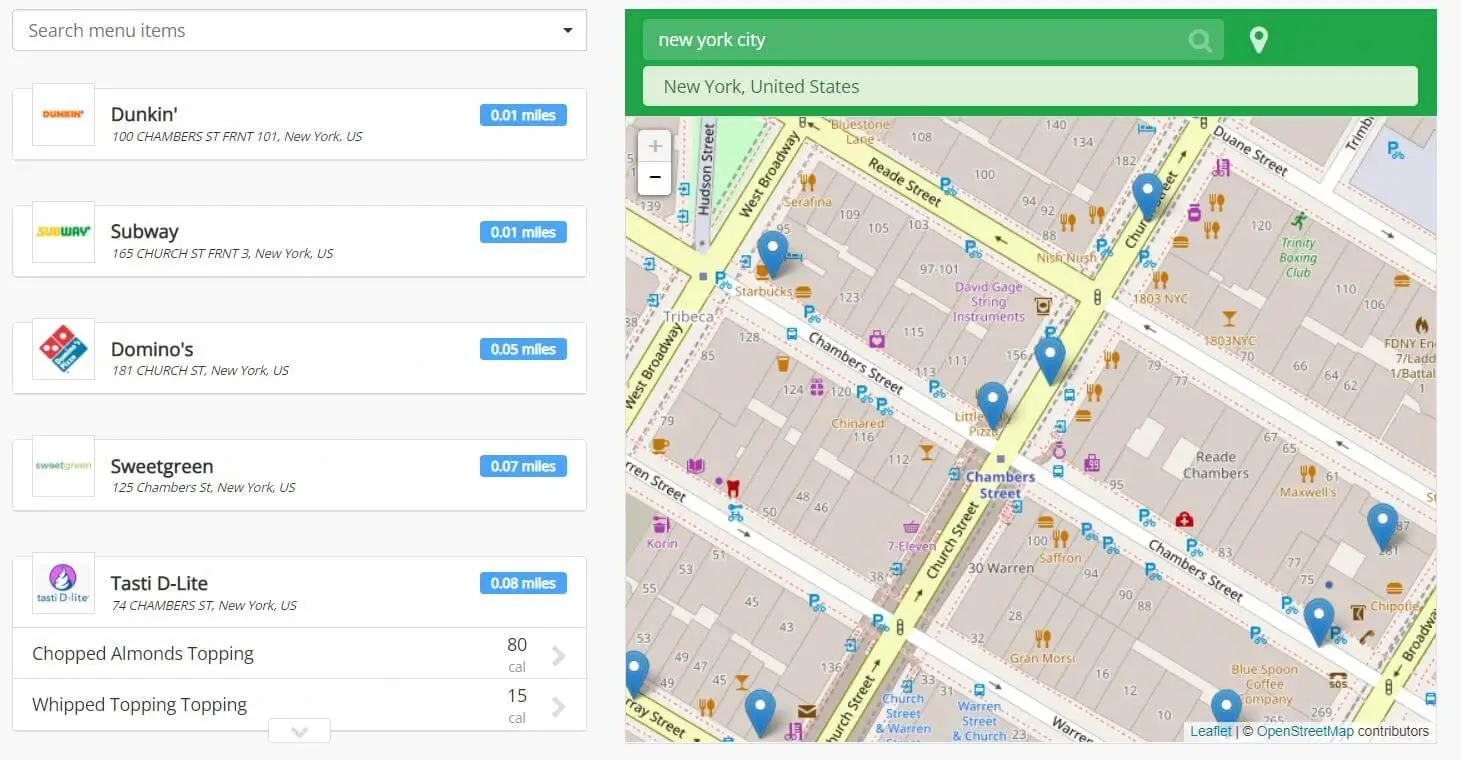
Task: Open the Search menu items dropdown arrow
Action: point(568,31)
